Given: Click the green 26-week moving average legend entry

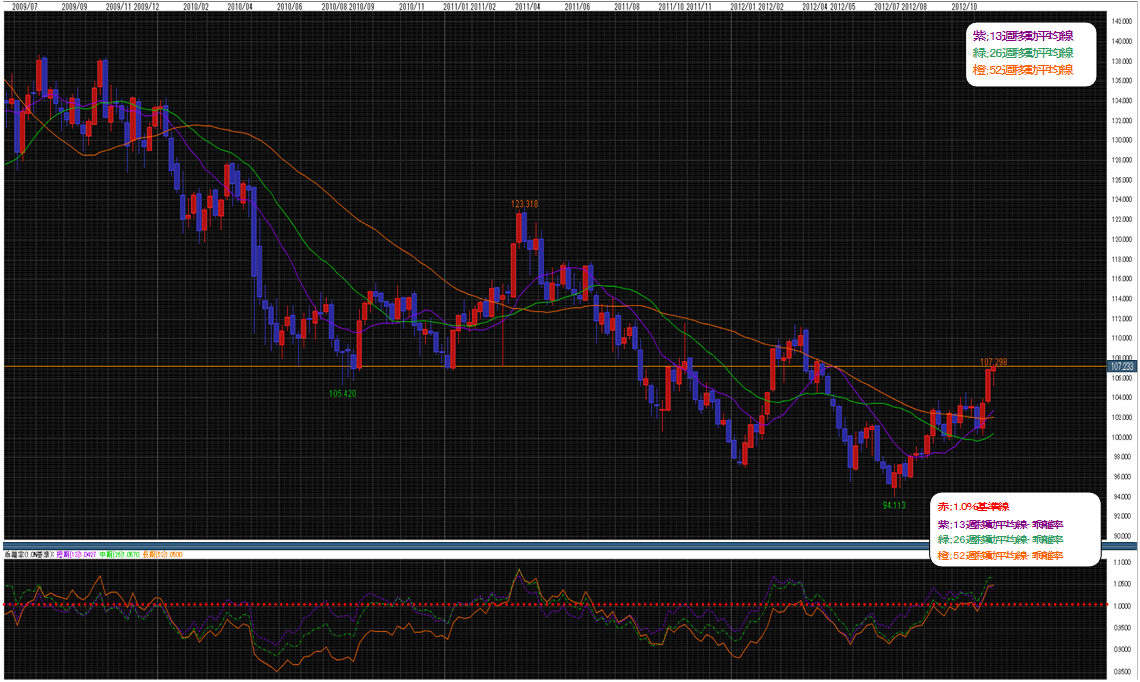Looking at the screenshot, I should pos(1022,53).
